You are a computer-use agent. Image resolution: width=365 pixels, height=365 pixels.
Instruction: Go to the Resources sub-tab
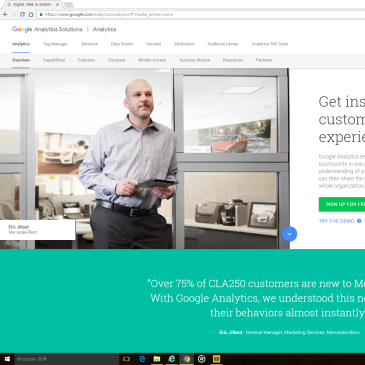[x=233, y=60]
